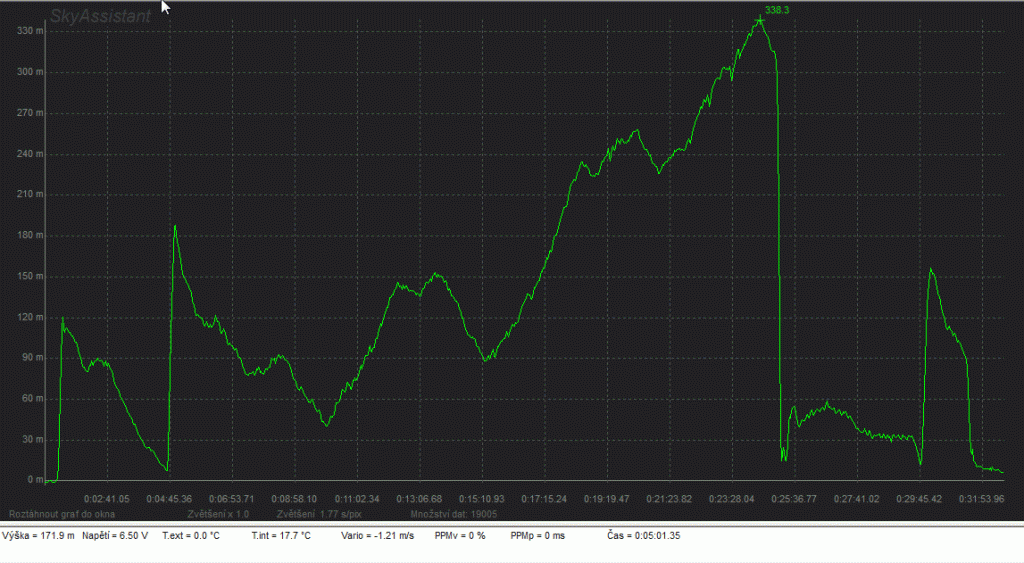The width and height of the screenshot is (1024, 563).
Task: Click the 180 m y-axis label
Action: (x=31, y=235)
